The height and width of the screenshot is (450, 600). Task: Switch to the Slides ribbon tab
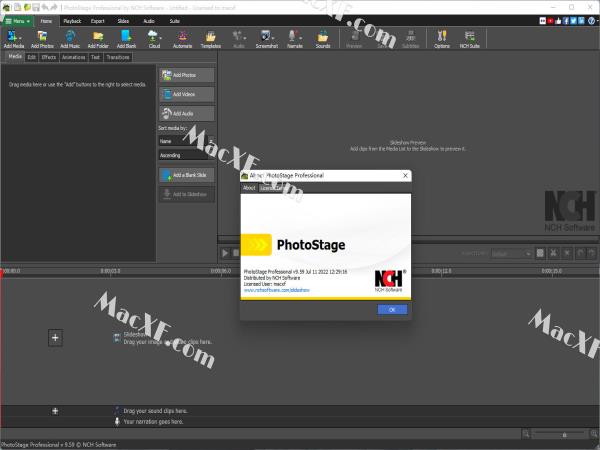[x=123, y=21]
